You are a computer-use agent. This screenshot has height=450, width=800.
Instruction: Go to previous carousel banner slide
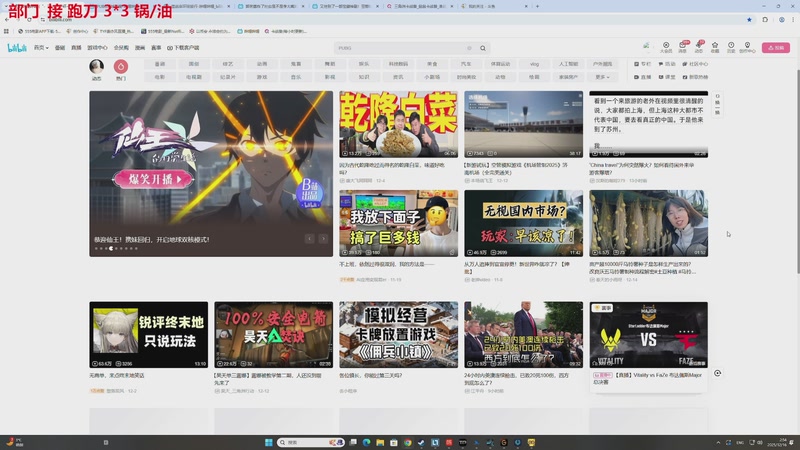309,239
